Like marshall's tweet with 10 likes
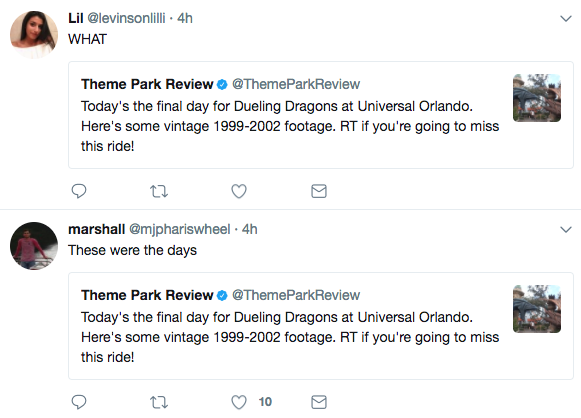Viewport: 581px width, 418px height. coord(239,402)
